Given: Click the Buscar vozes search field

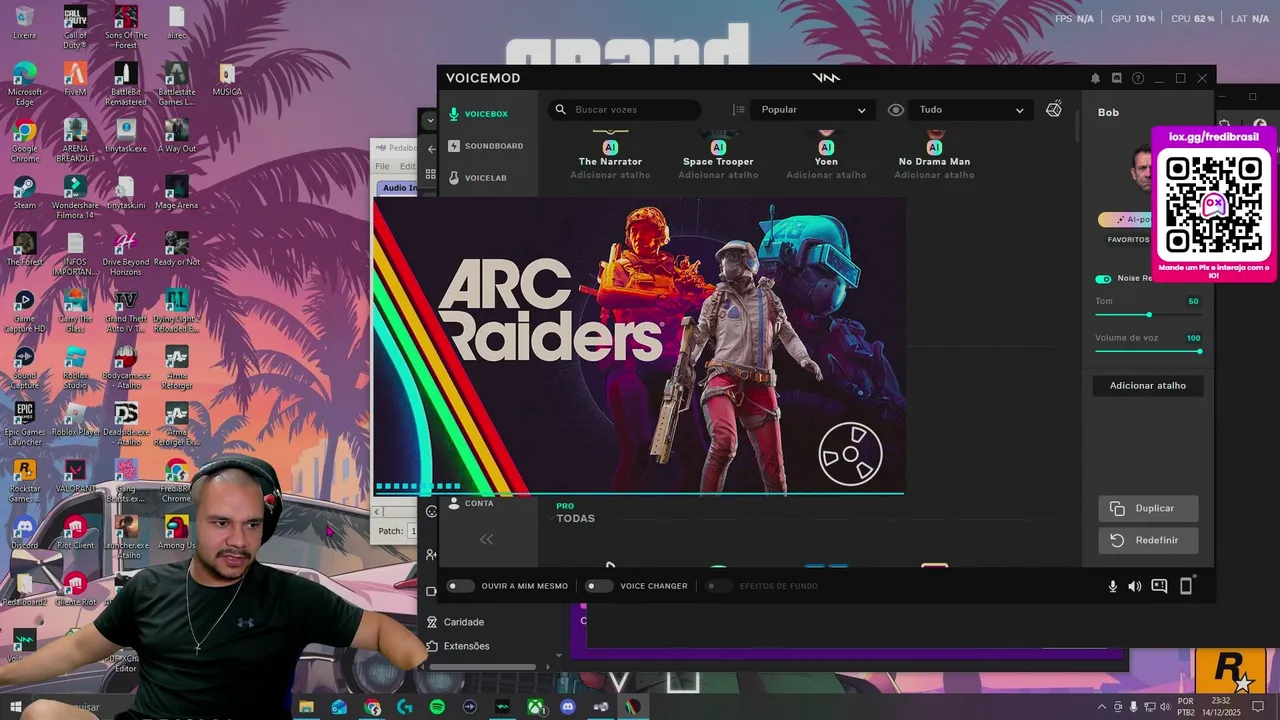Looking at the screenshot, I should tap(625, 110).
